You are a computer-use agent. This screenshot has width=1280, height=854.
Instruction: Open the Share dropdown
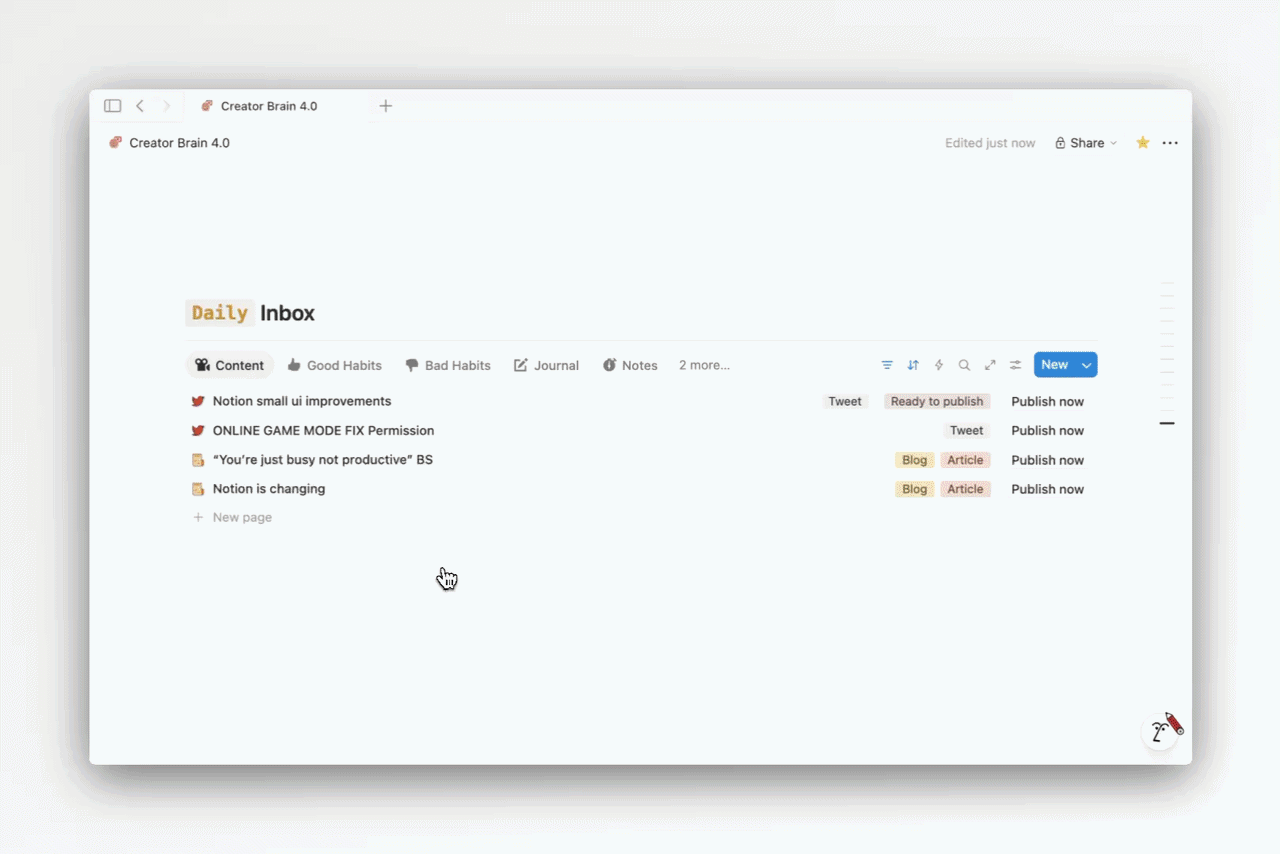(1086, 143)
